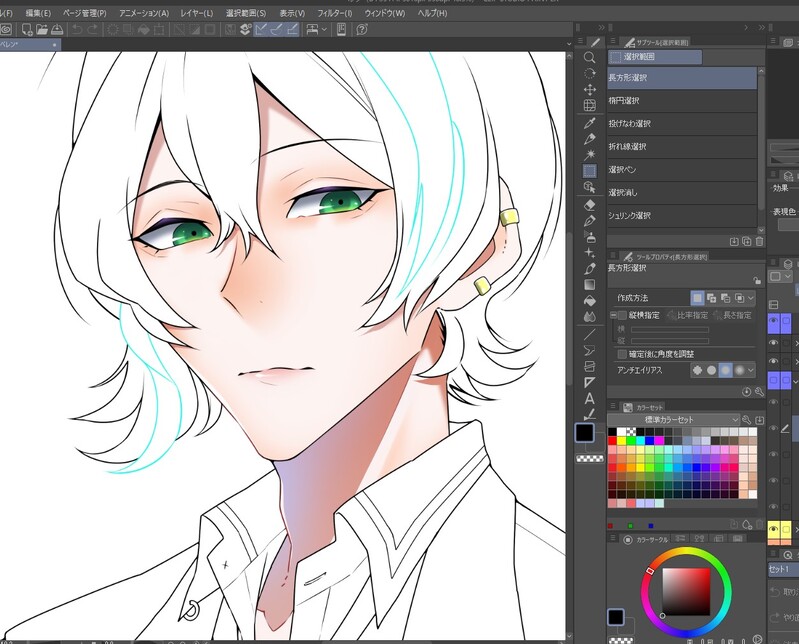
Task: Select the Move layer tool
Action: (590, 90)
